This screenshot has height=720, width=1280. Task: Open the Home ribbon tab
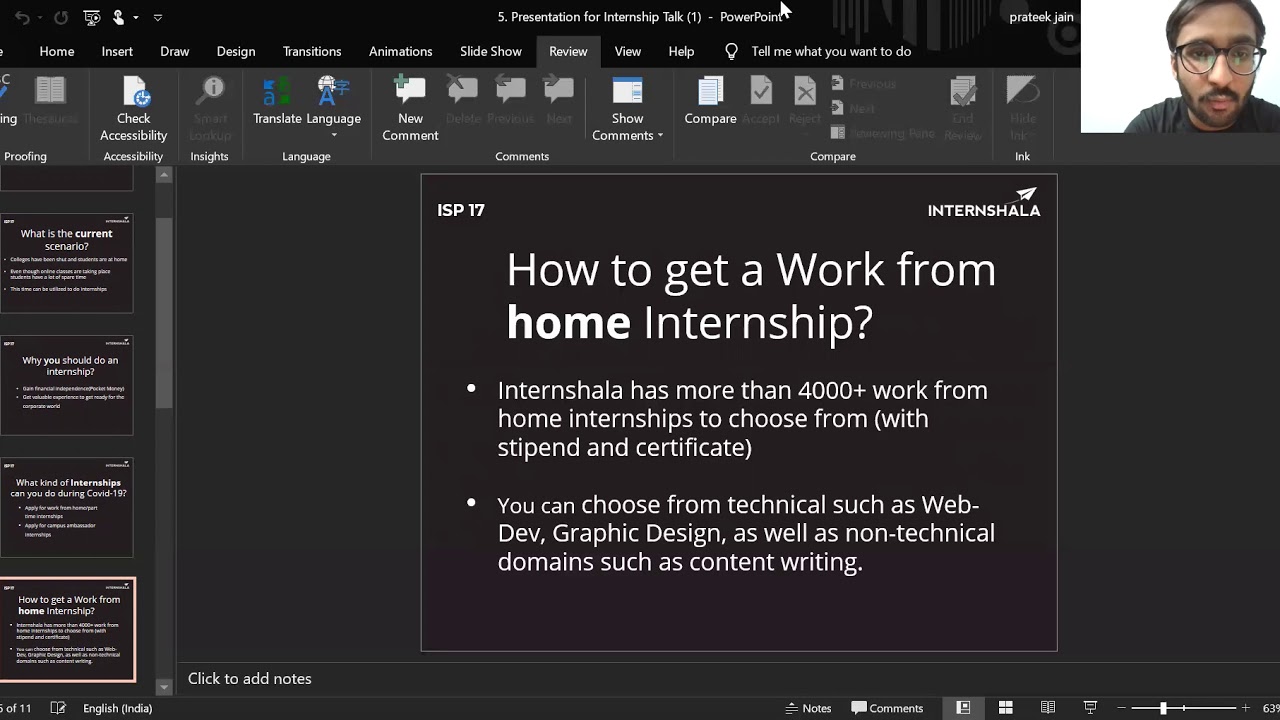(57, 51)
